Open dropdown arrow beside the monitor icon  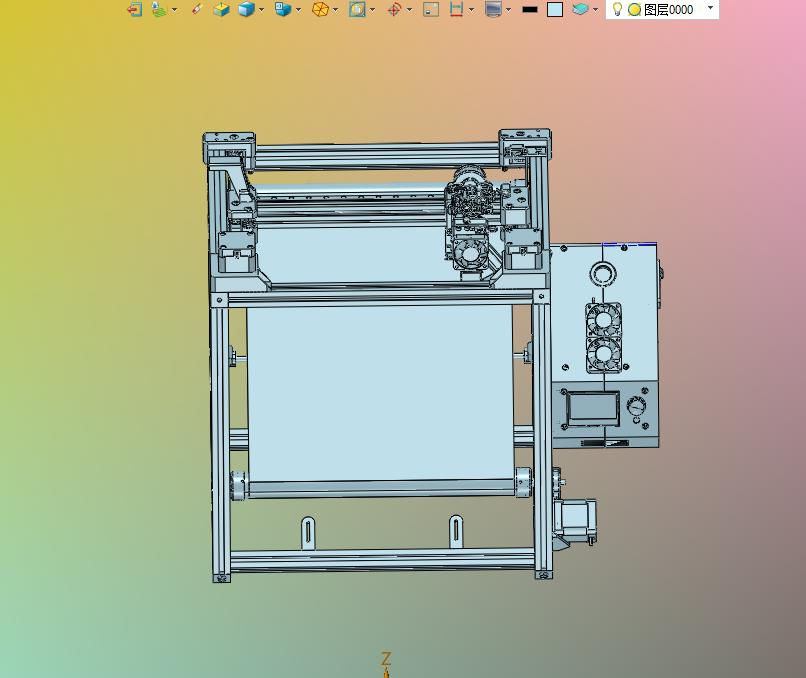[508, 10]
